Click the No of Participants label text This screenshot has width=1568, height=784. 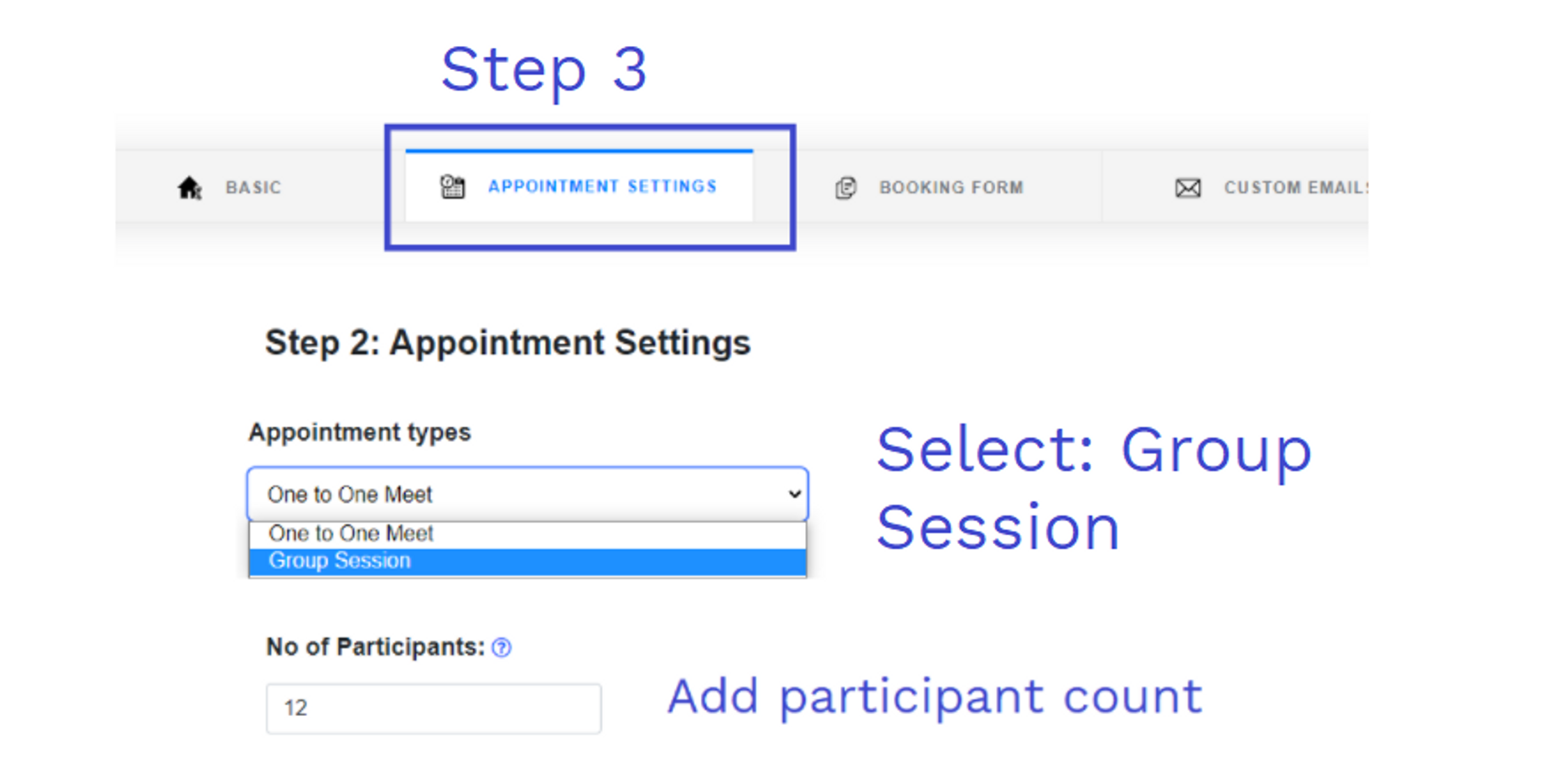coord(376,648)
